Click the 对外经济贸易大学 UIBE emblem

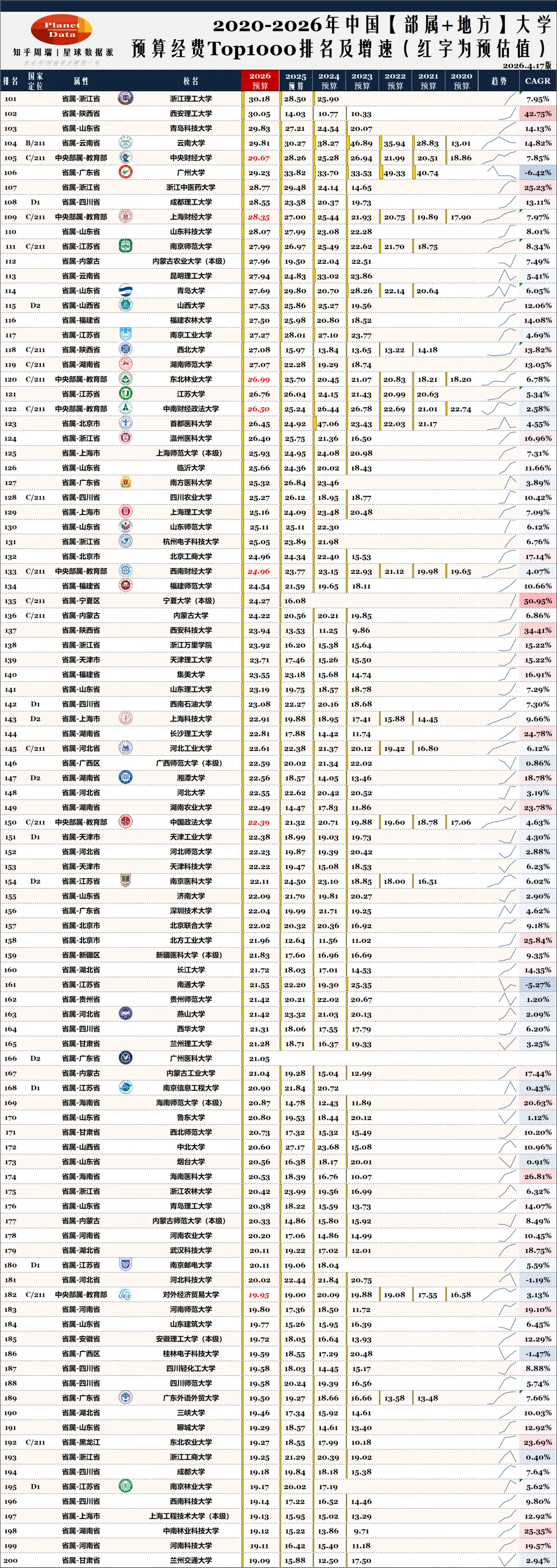click(x=125, y=1294)
